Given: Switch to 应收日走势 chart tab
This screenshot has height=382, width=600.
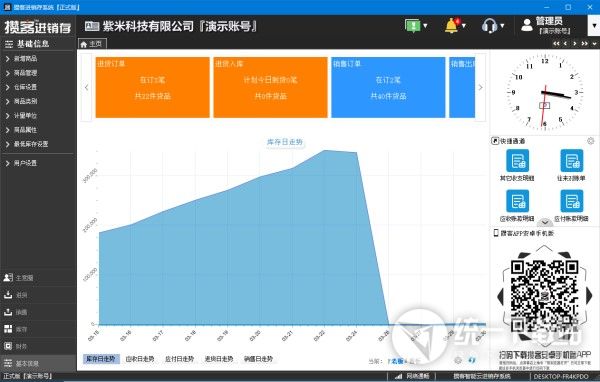Looking at the screenshot, I should [140, 359].
